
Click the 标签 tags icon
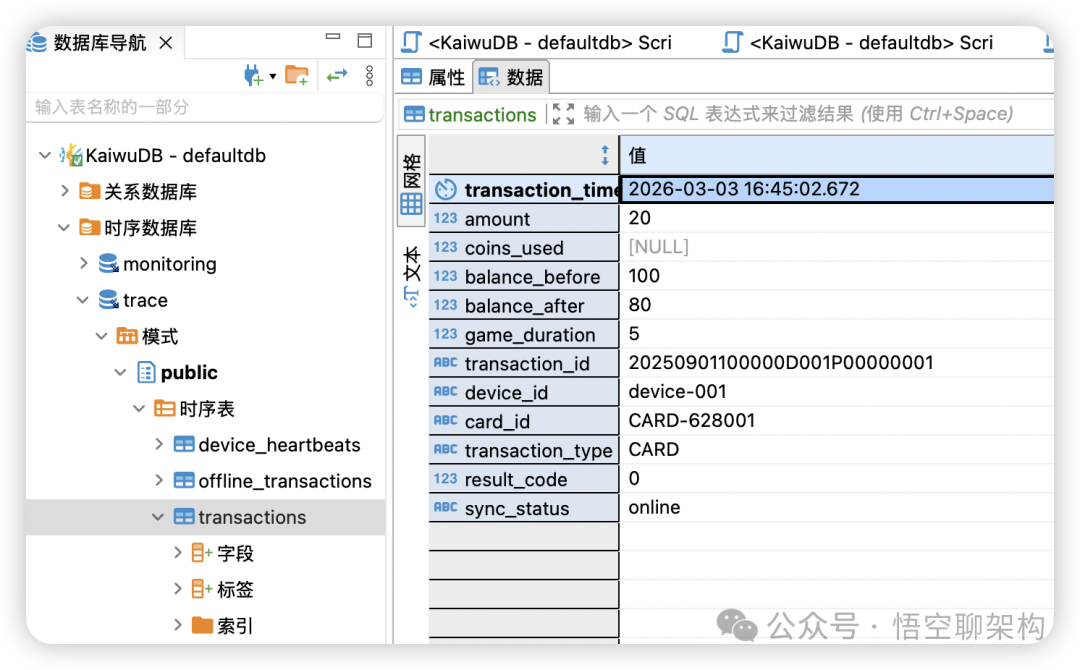(202, 589)
